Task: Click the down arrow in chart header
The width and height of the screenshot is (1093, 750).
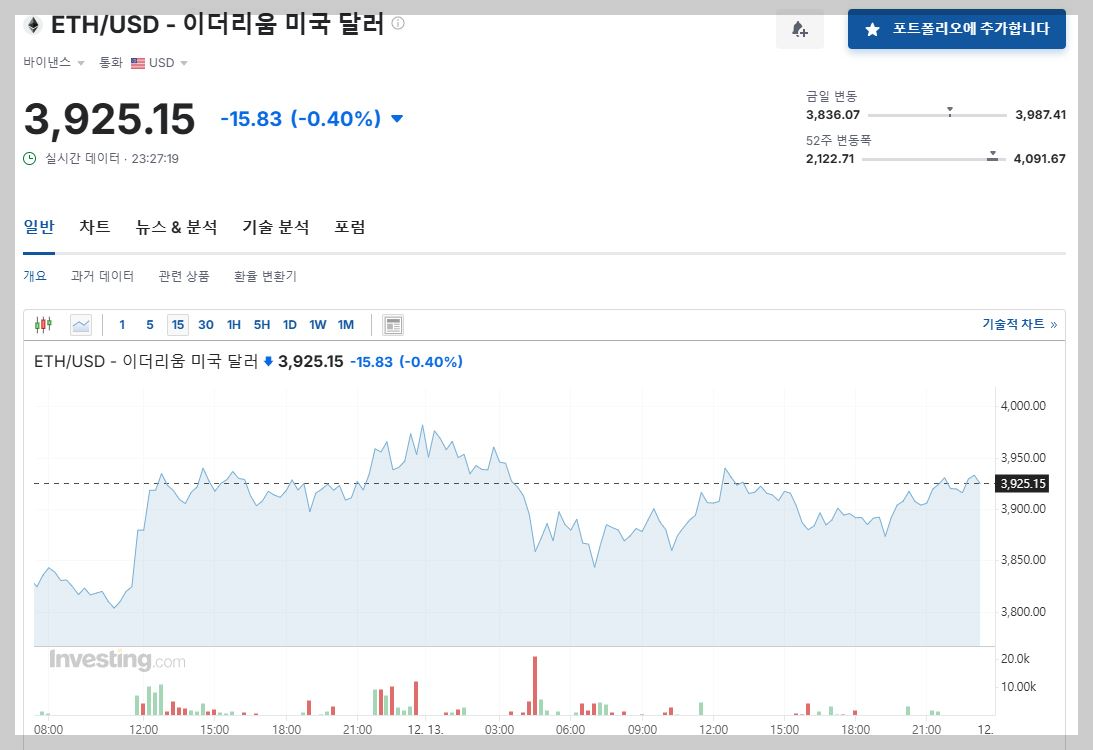Action: click(268, 361)
